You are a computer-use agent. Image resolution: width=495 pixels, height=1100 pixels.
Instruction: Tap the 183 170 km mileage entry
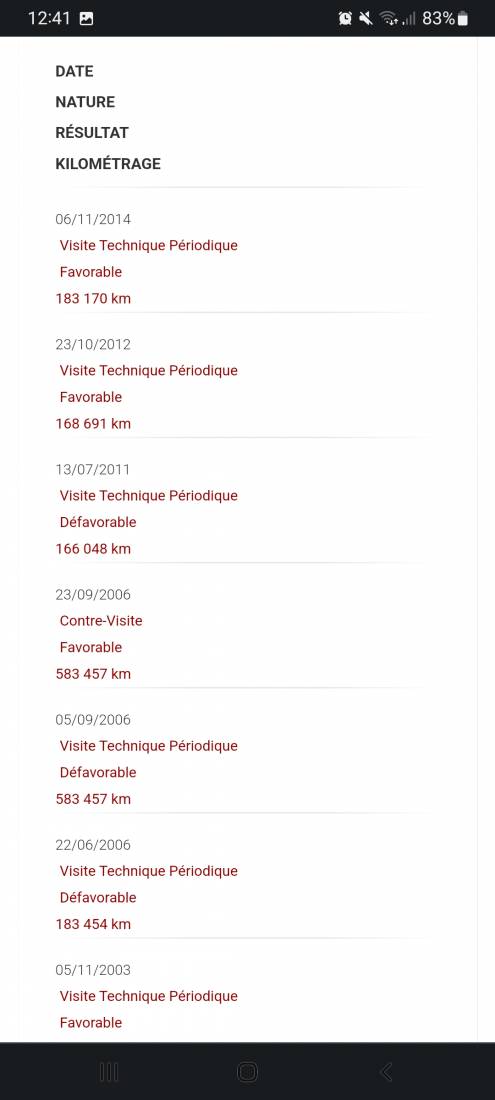(x=93, y=298)
